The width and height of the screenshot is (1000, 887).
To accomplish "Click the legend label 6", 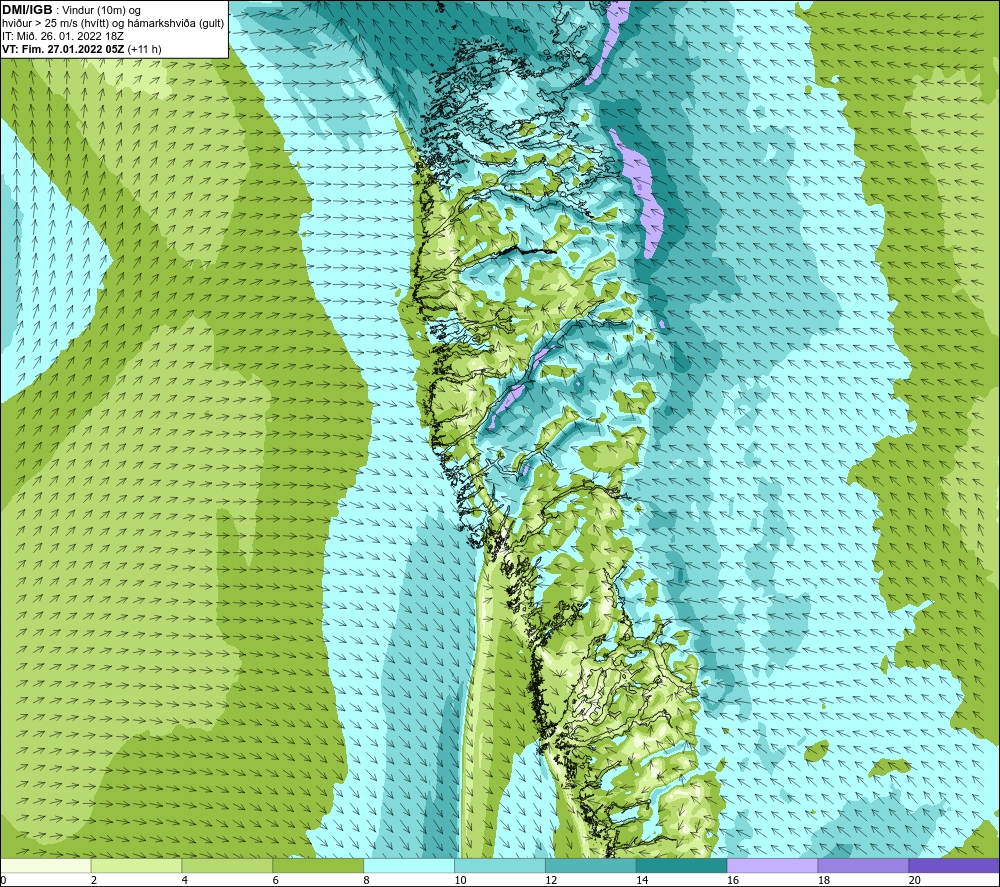I will (276, 880).
